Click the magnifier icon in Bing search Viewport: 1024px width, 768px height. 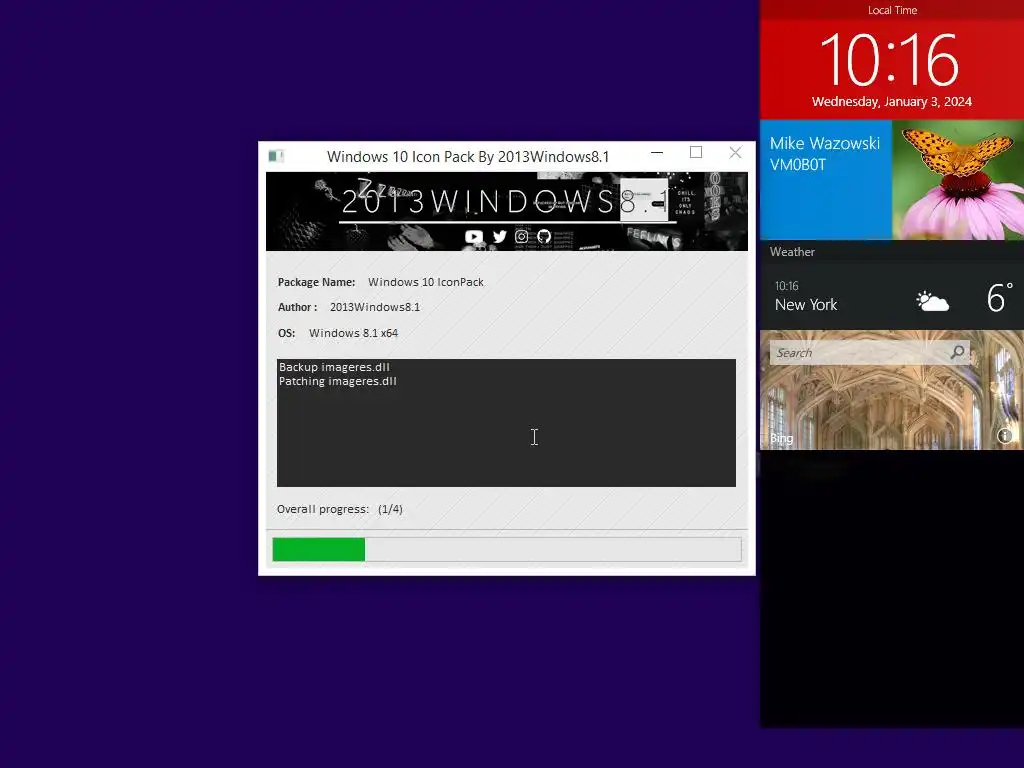coord(957,353)
